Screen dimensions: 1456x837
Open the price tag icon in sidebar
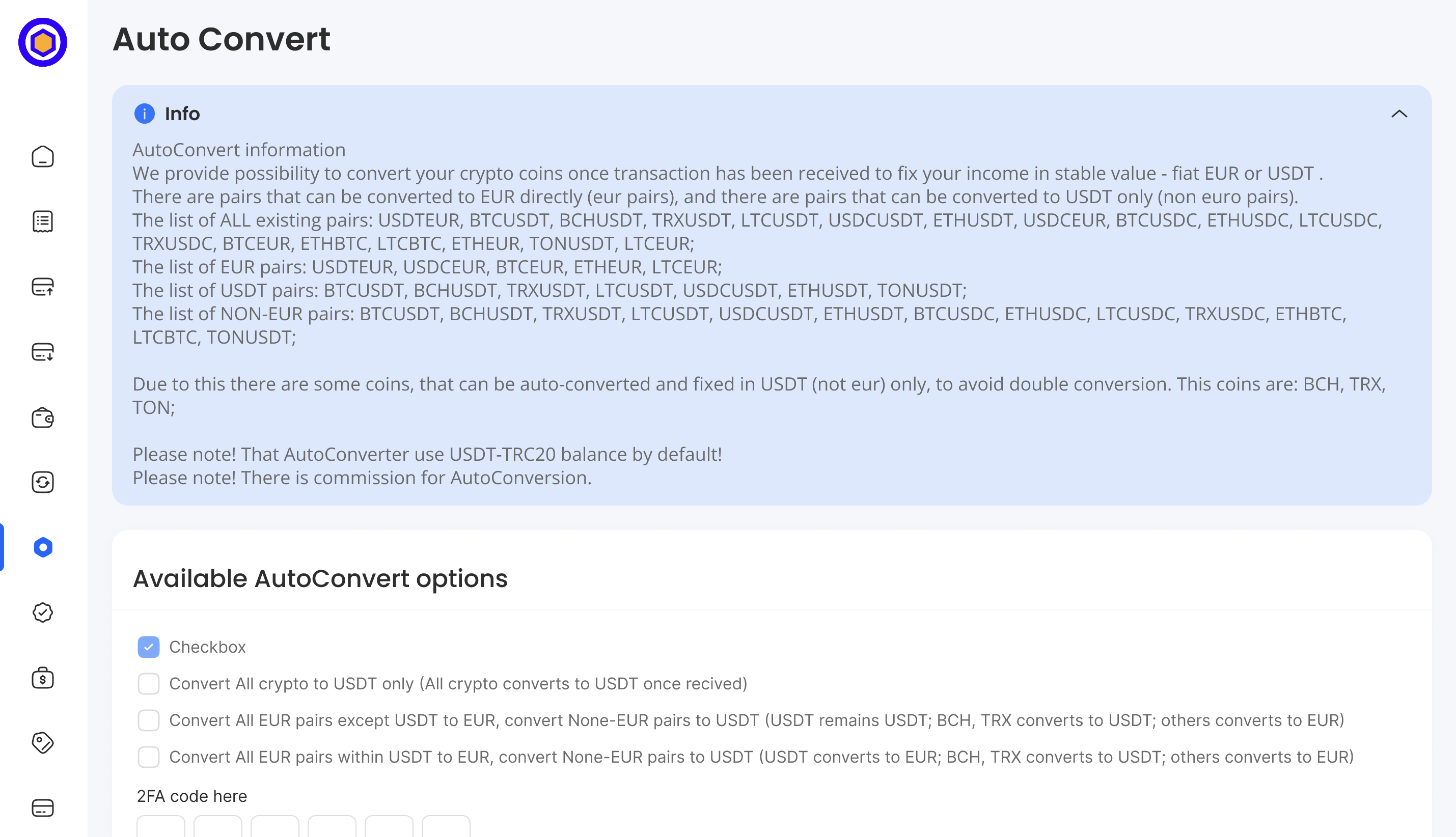point(43,743)
